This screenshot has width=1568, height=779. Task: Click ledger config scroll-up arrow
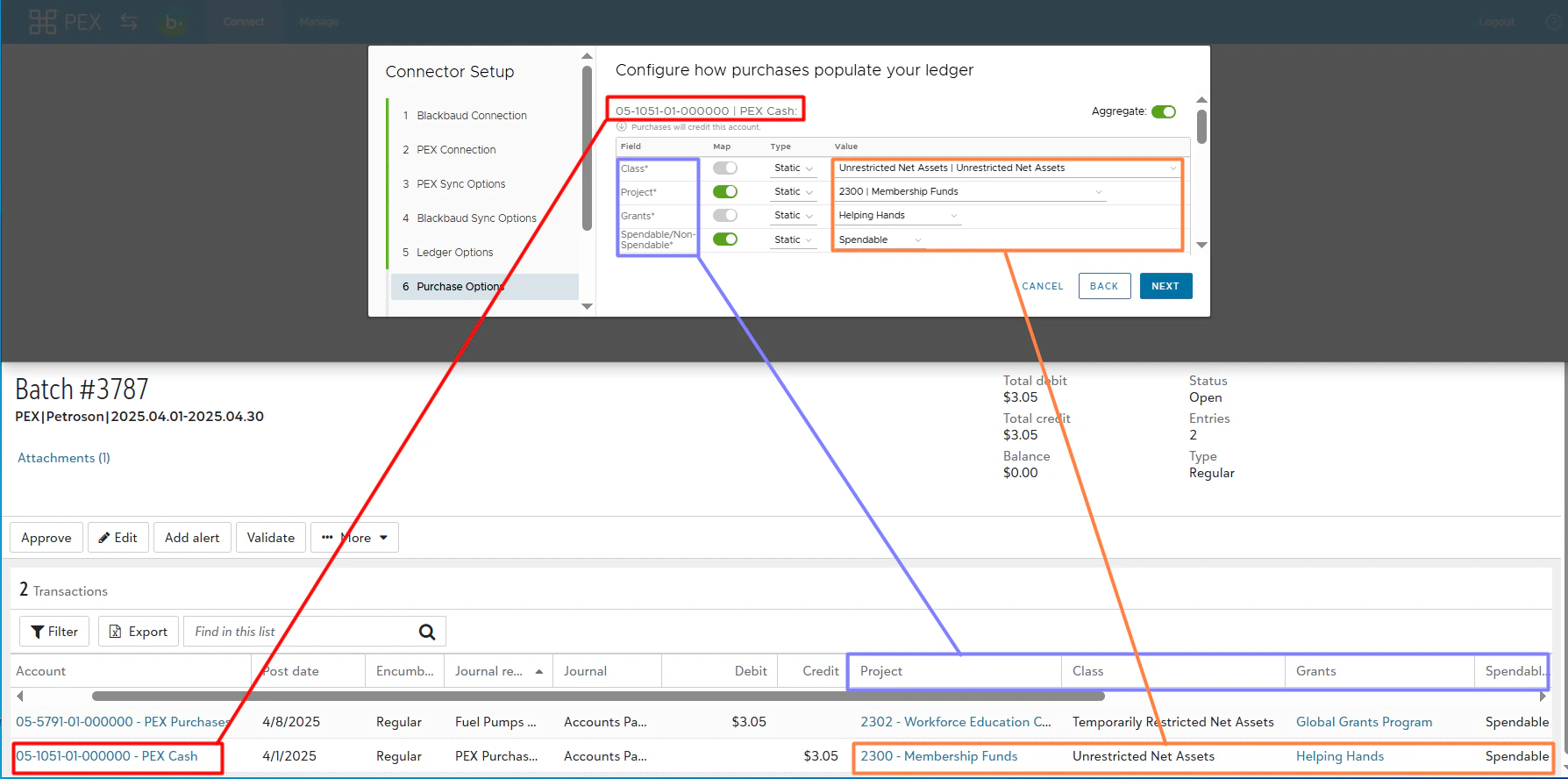click(x=1201, y=100)
